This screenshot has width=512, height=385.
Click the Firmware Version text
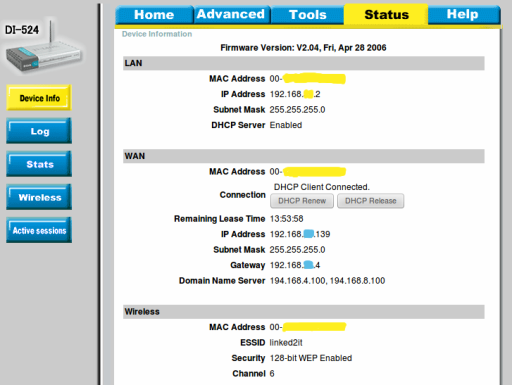[303, 48]
